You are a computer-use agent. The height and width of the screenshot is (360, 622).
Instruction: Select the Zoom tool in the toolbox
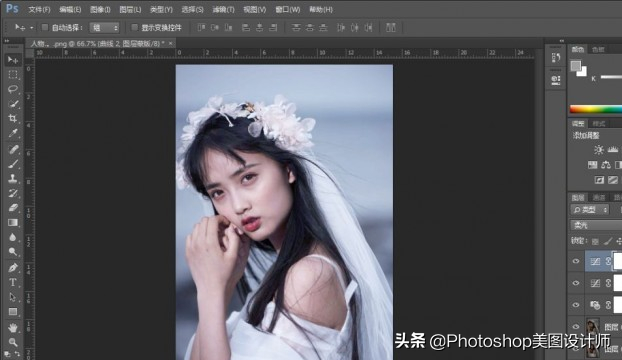(13, 342)
